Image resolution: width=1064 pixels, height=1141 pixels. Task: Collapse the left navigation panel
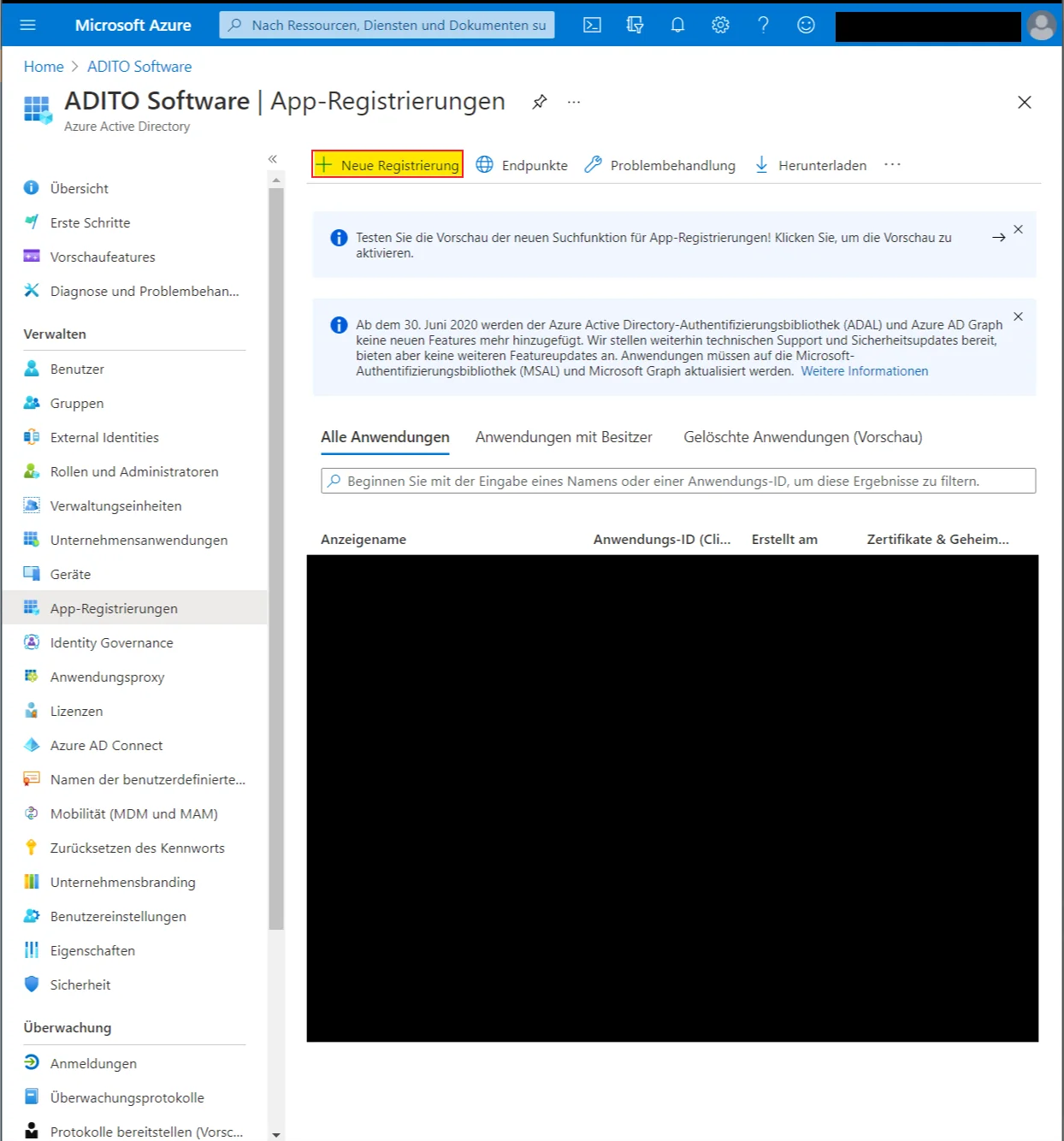point(273,159)
